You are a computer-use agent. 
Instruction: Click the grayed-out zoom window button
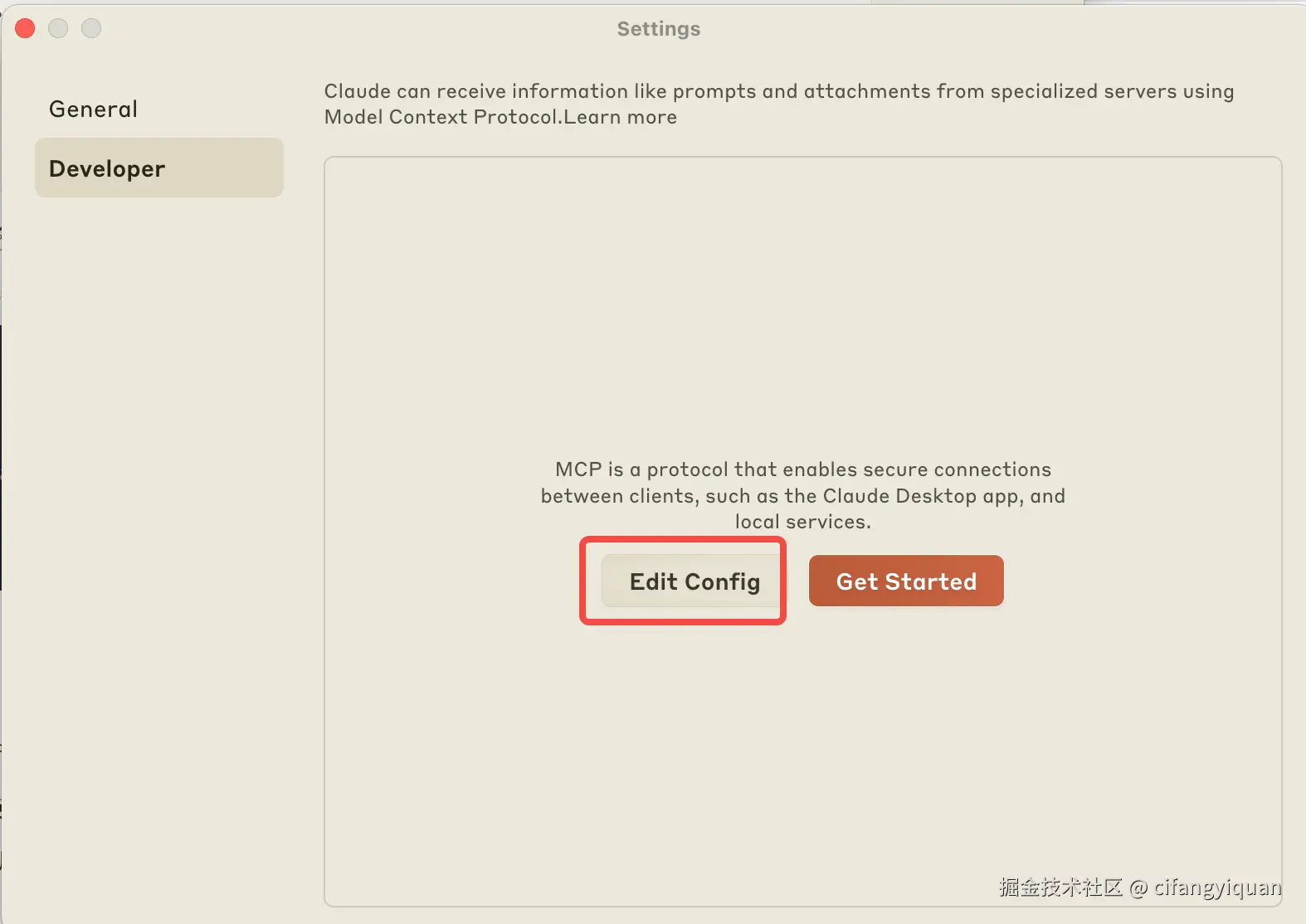pos(91,29)
